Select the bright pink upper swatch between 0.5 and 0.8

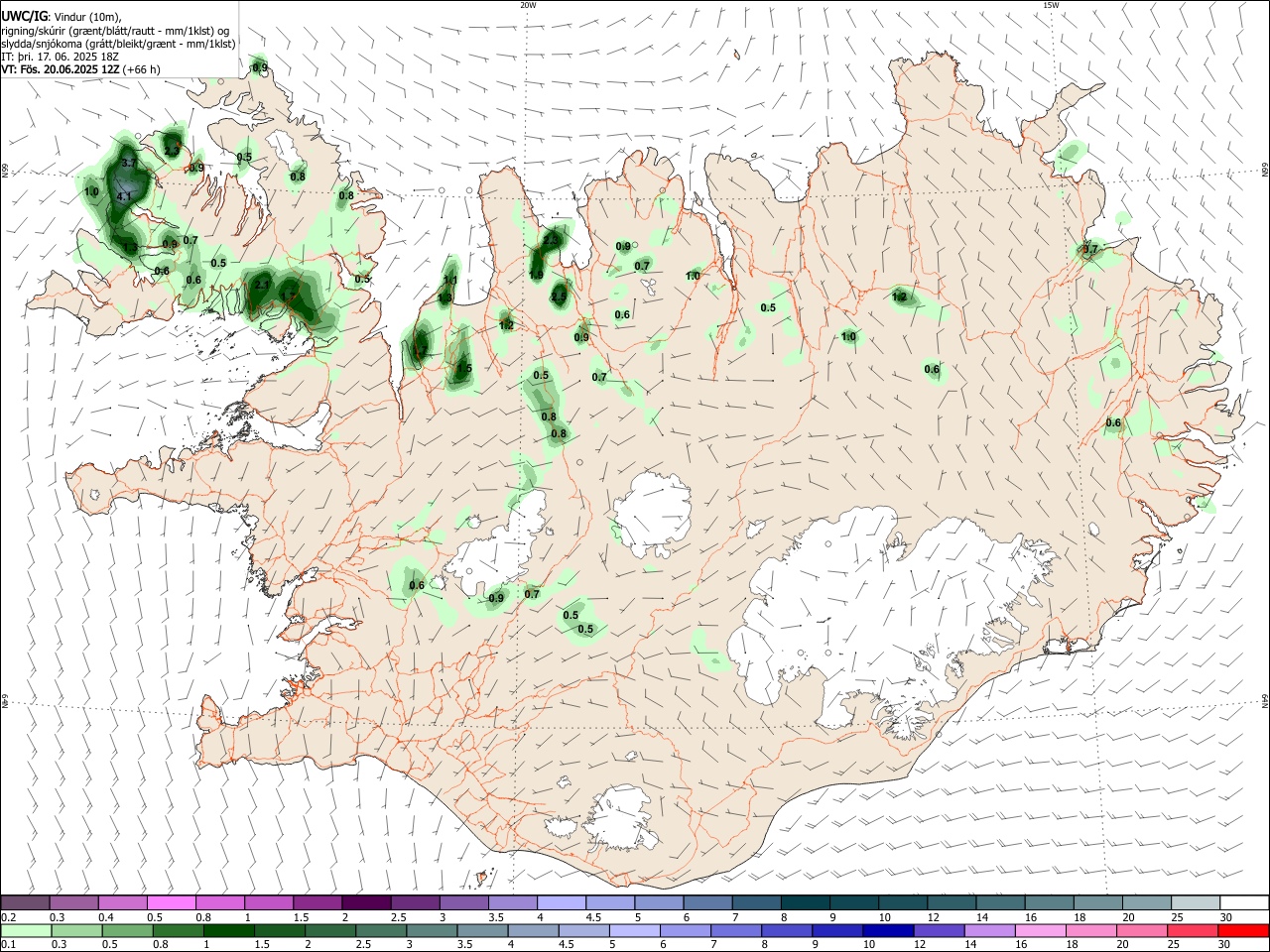coord(172,903)
